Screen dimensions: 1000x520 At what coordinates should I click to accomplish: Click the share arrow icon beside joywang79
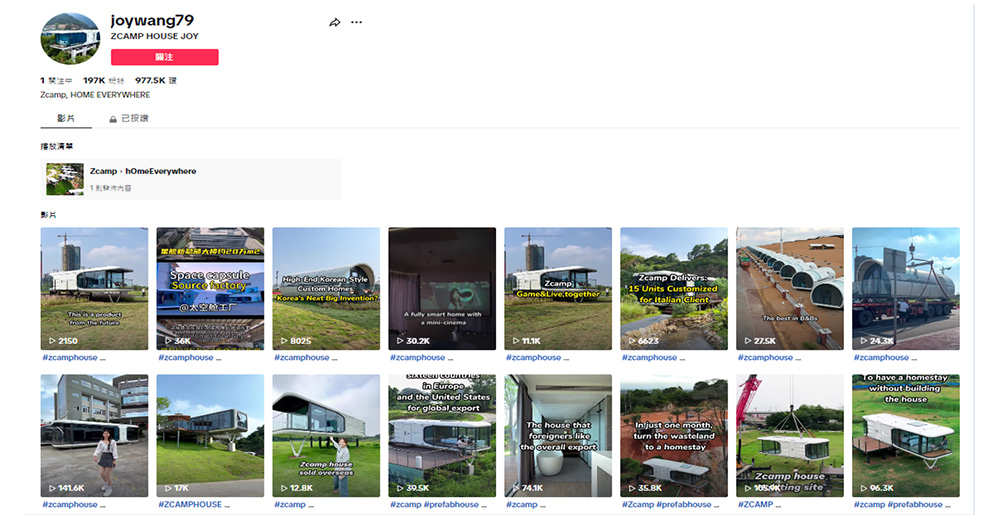(x=334, y=22)
